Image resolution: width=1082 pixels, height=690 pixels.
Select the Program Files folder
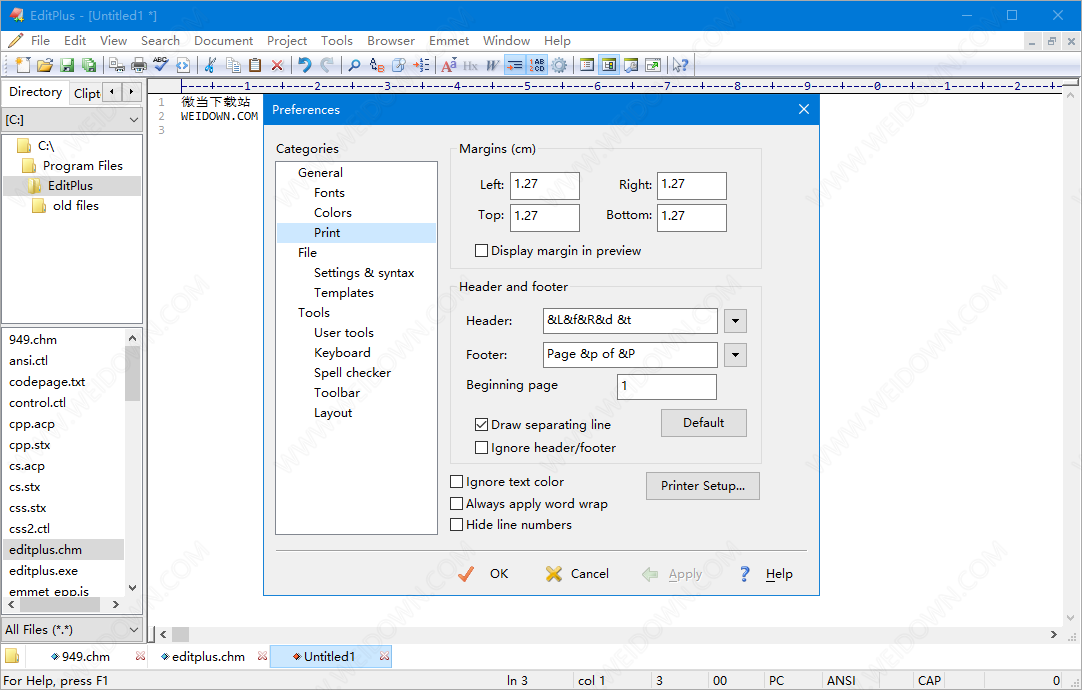(x=82, y=166)
